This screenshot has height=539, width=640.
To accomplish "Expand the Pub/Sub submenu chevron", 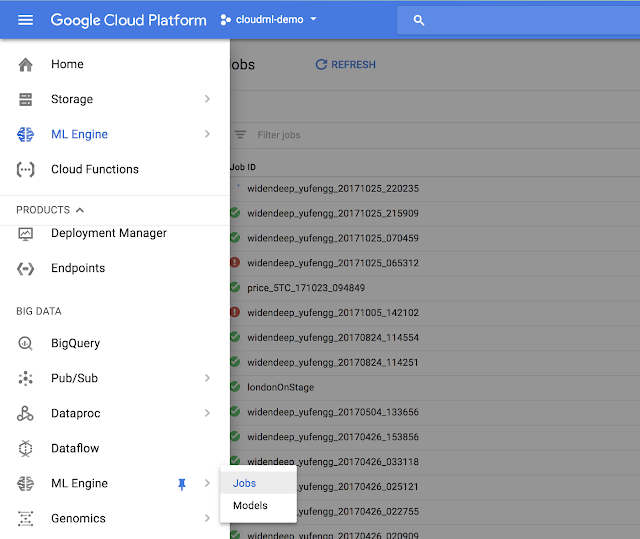I will (x=207, y=378).
